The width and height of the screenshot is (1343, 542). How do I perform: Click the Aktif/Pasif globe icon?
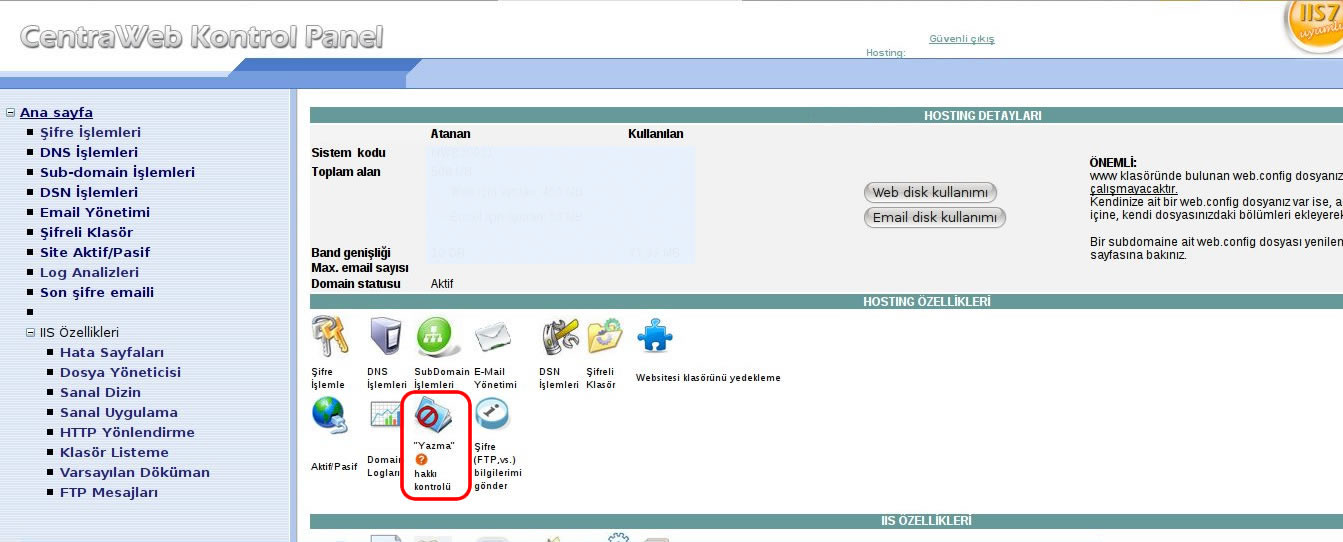pyautogui.click(x=329, y=415)
